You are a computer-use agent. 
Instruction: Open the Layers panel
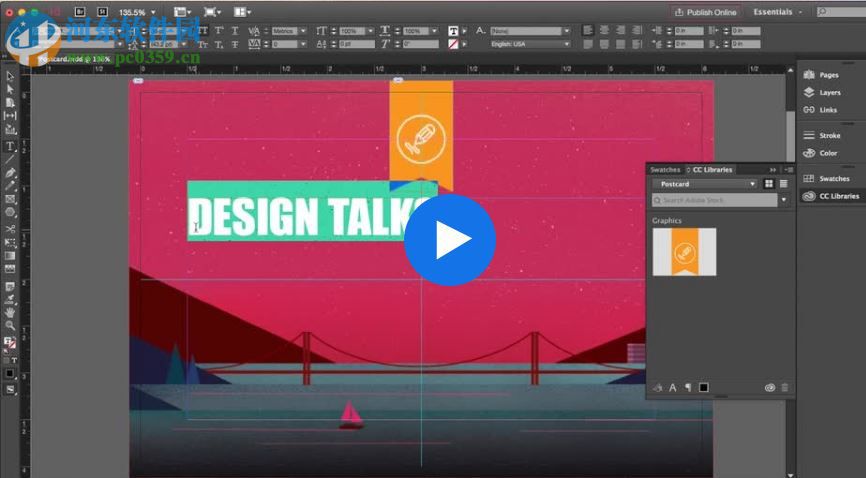coord(823,92)
